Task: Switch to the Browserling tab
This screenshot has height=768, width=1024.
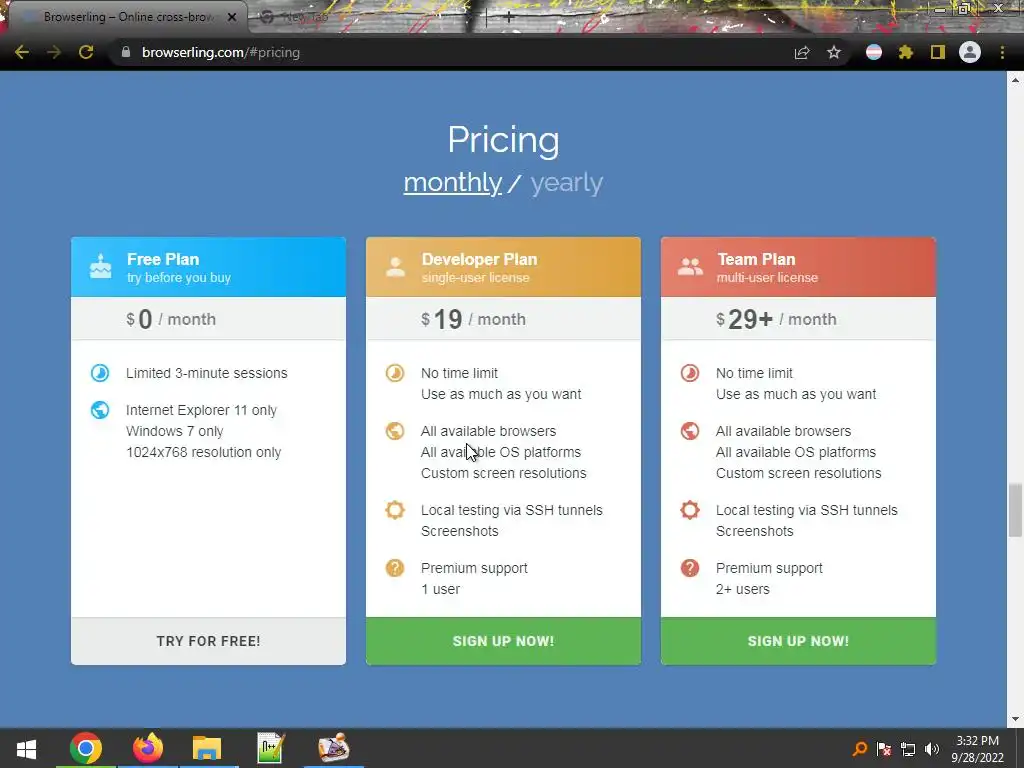Action: tap(127, 17)
